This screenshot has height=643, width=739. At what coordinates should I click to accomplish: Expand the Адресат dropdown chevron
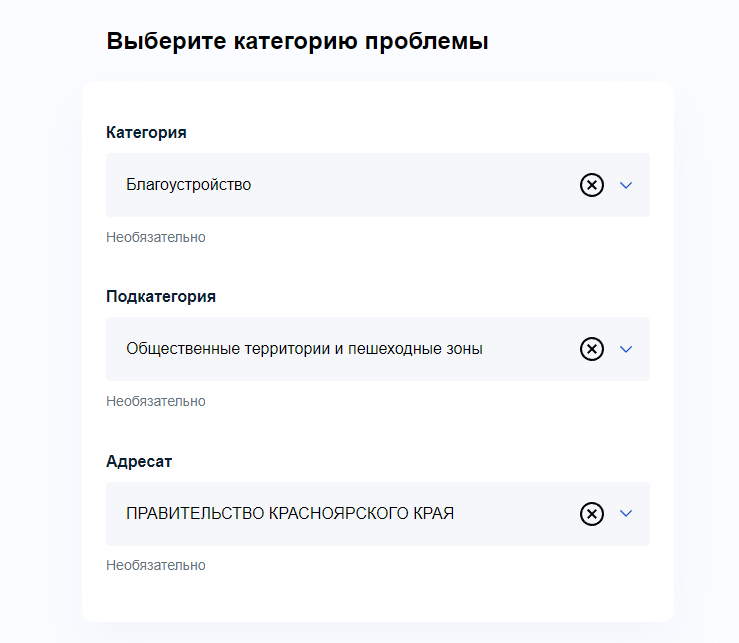625,513
